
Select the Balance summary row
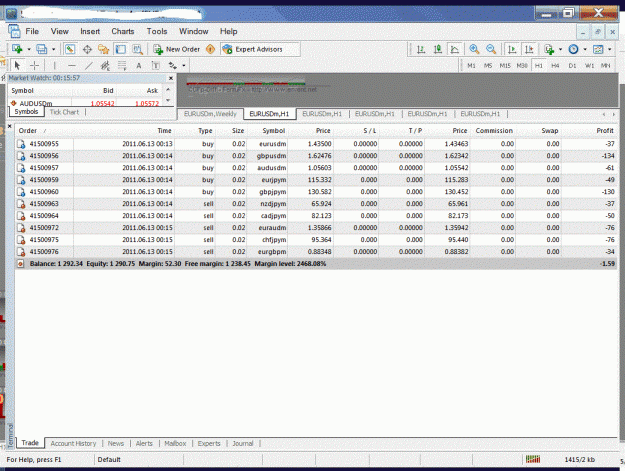coord(316,264)
